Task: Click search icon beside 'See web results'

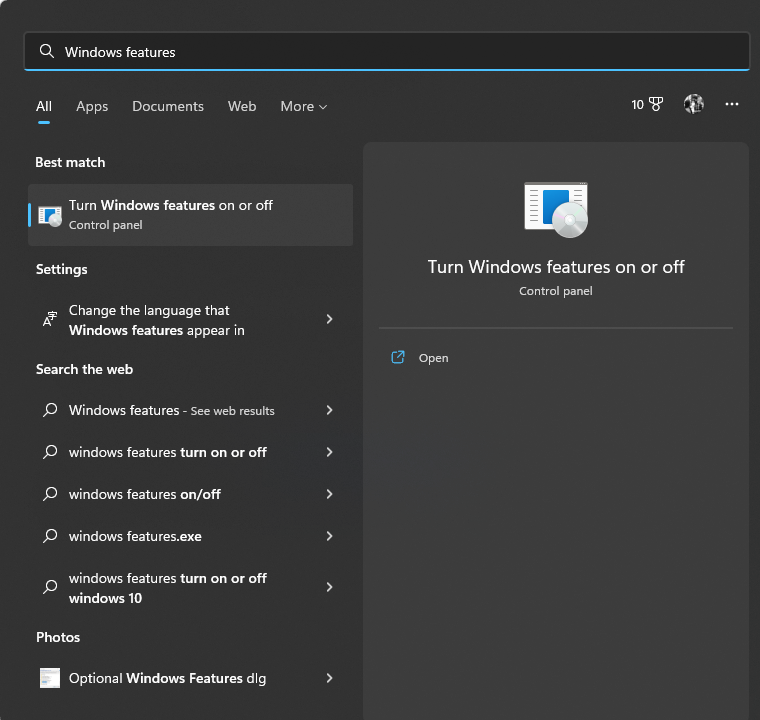Action: click(x=50, y=410)
